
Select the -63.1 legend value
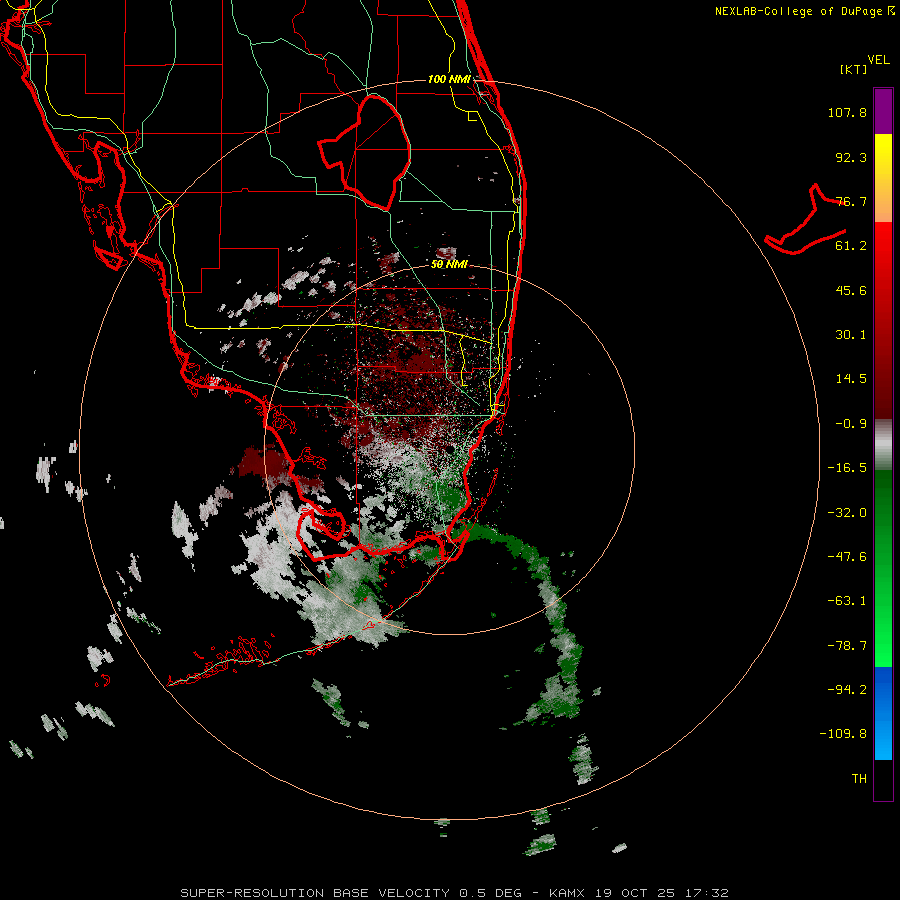(x=847, y=601)
